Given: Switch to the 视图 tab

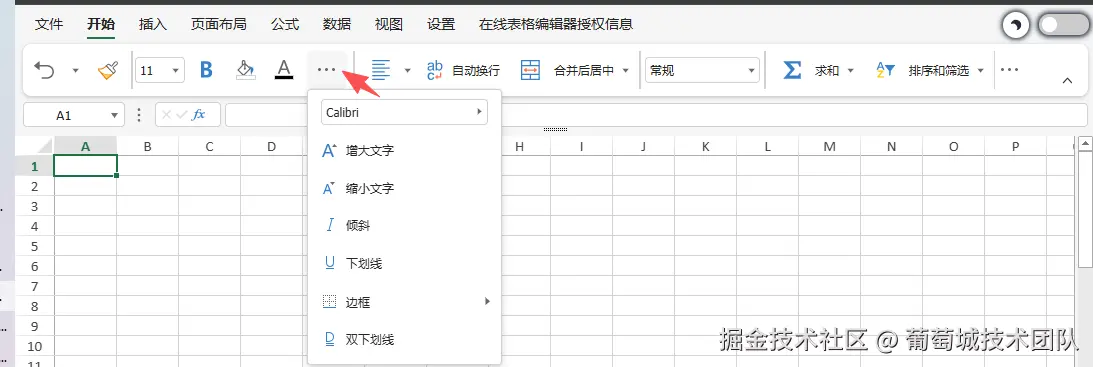Looking at the screenshot, I should point(388,24).
